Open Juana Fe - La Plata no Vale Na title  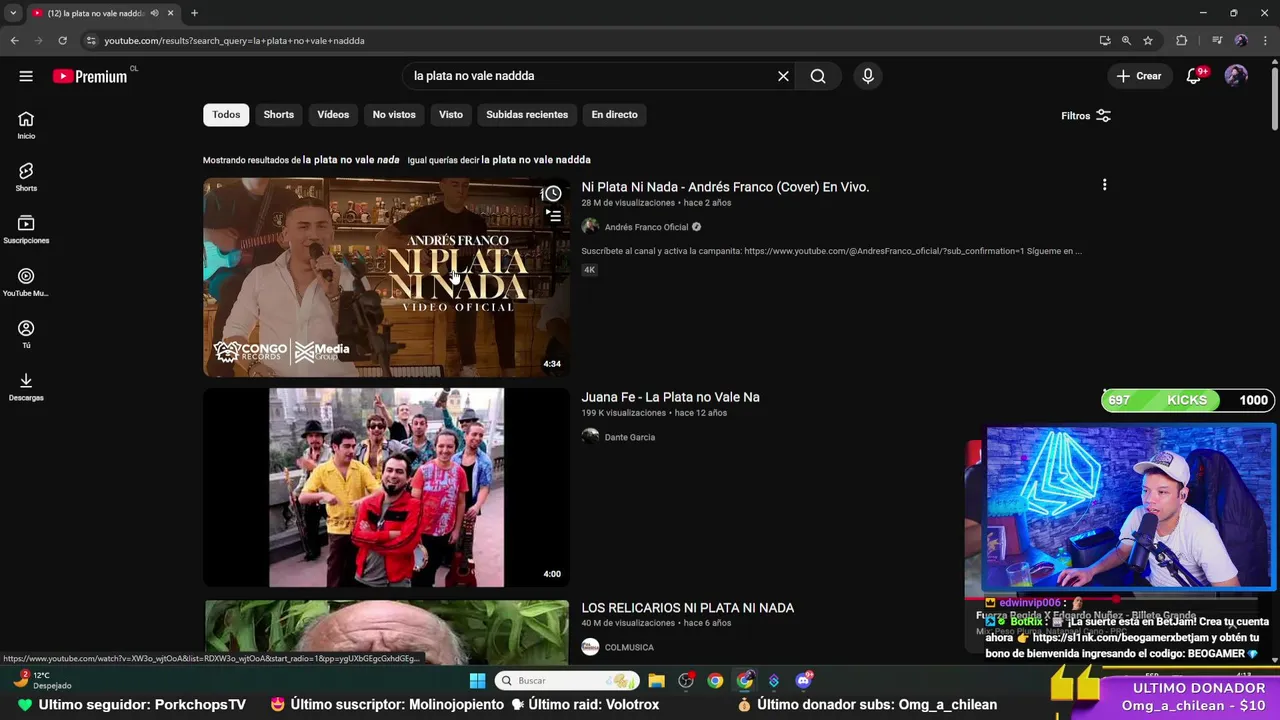pos(670,397)
